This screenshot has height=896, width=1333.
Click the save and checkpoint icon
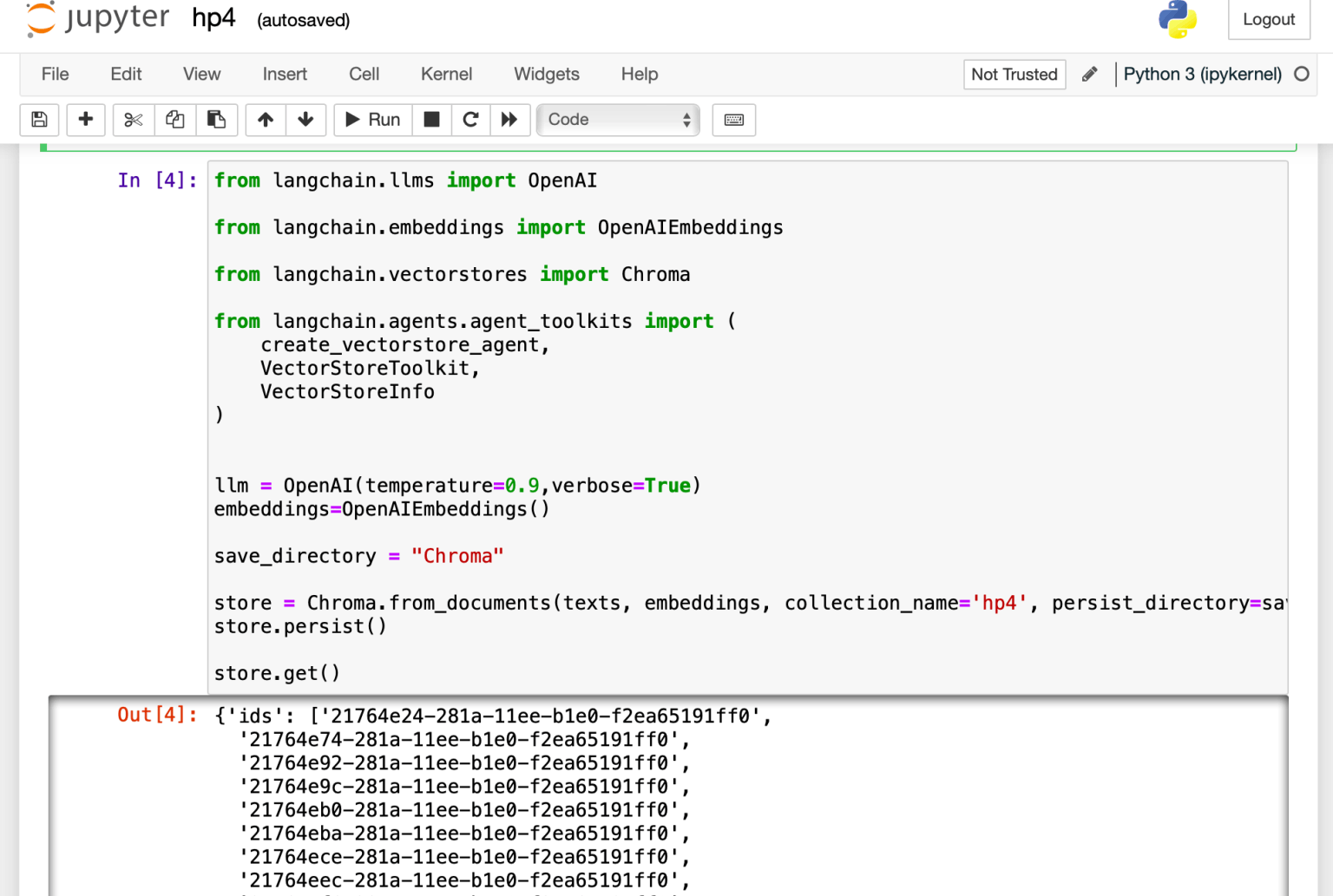pos(39,120)
